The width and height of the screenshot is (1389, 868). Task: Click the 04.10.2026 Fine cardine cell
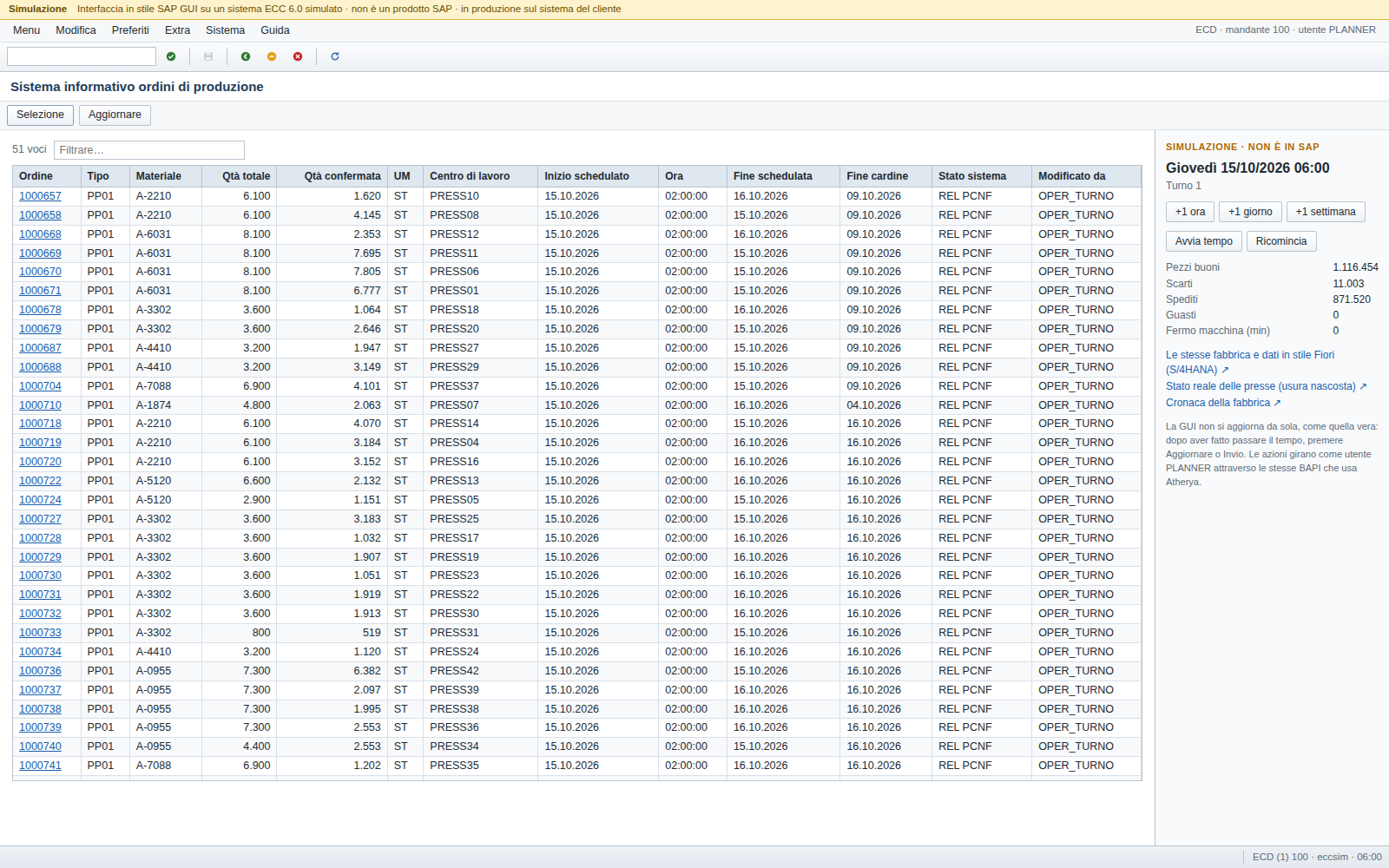(x=886, y=405)
